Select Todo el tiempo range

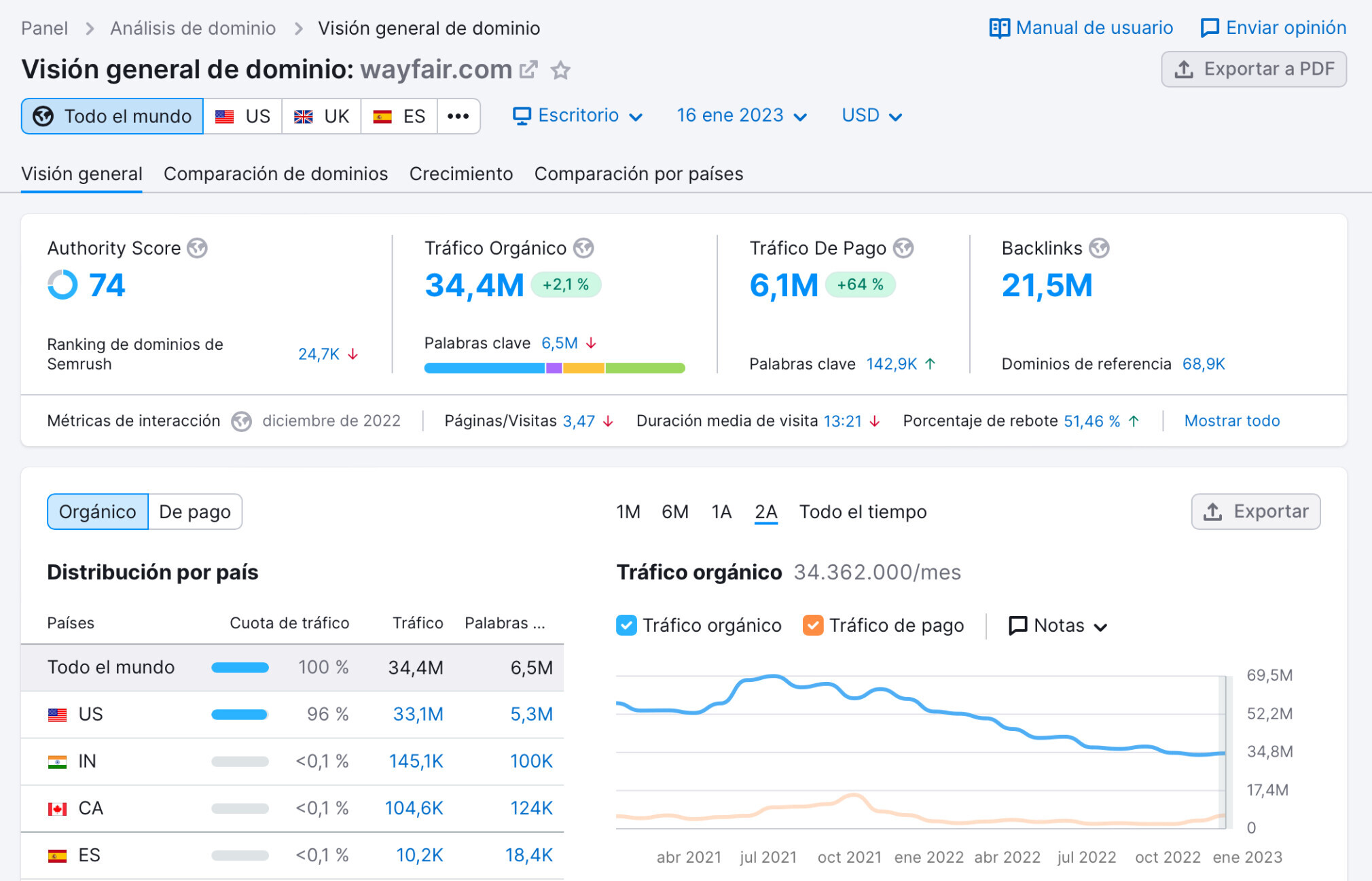(863, 511)
